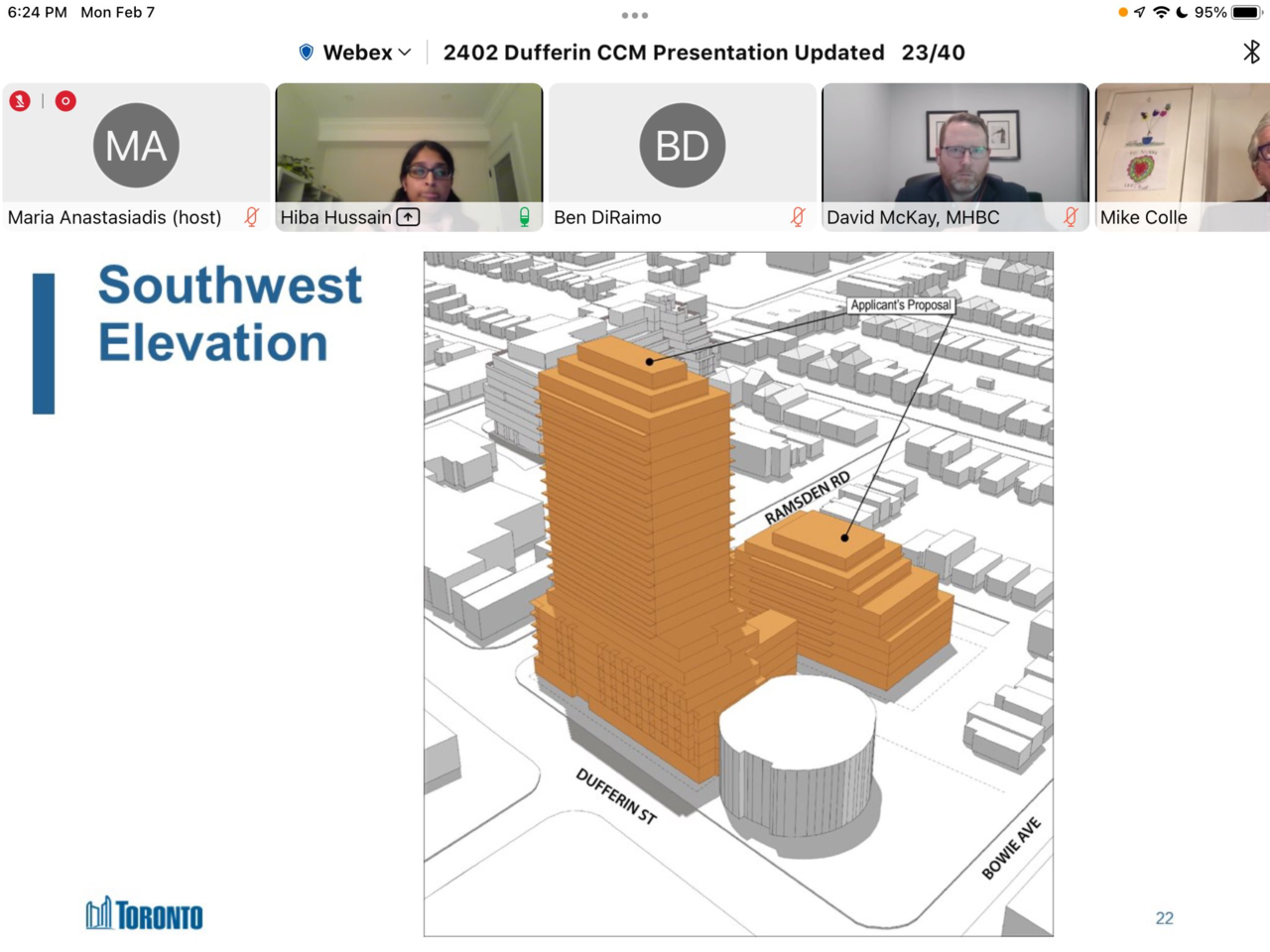Select Ben DiRaimo's participant tile

[x=683, y=147]
